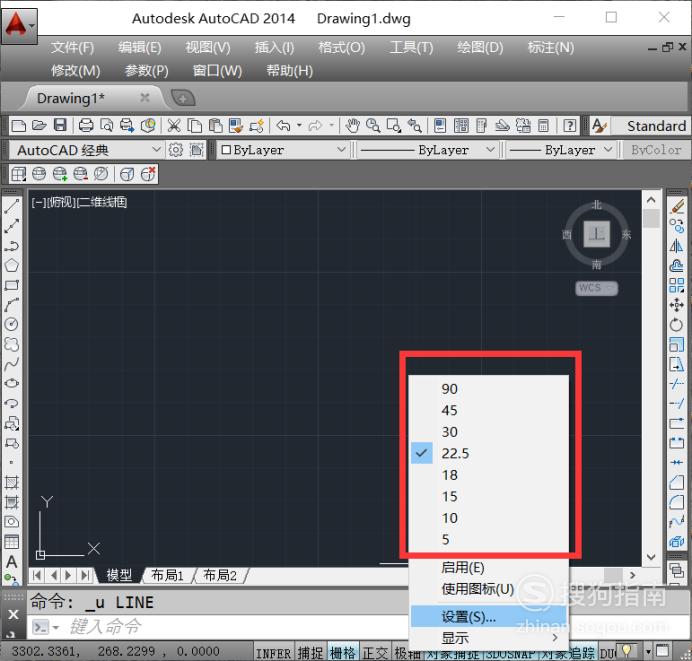Open Plot Preview from the toolbar
This screenshot has height=661, width=692.
click(106, 126)
